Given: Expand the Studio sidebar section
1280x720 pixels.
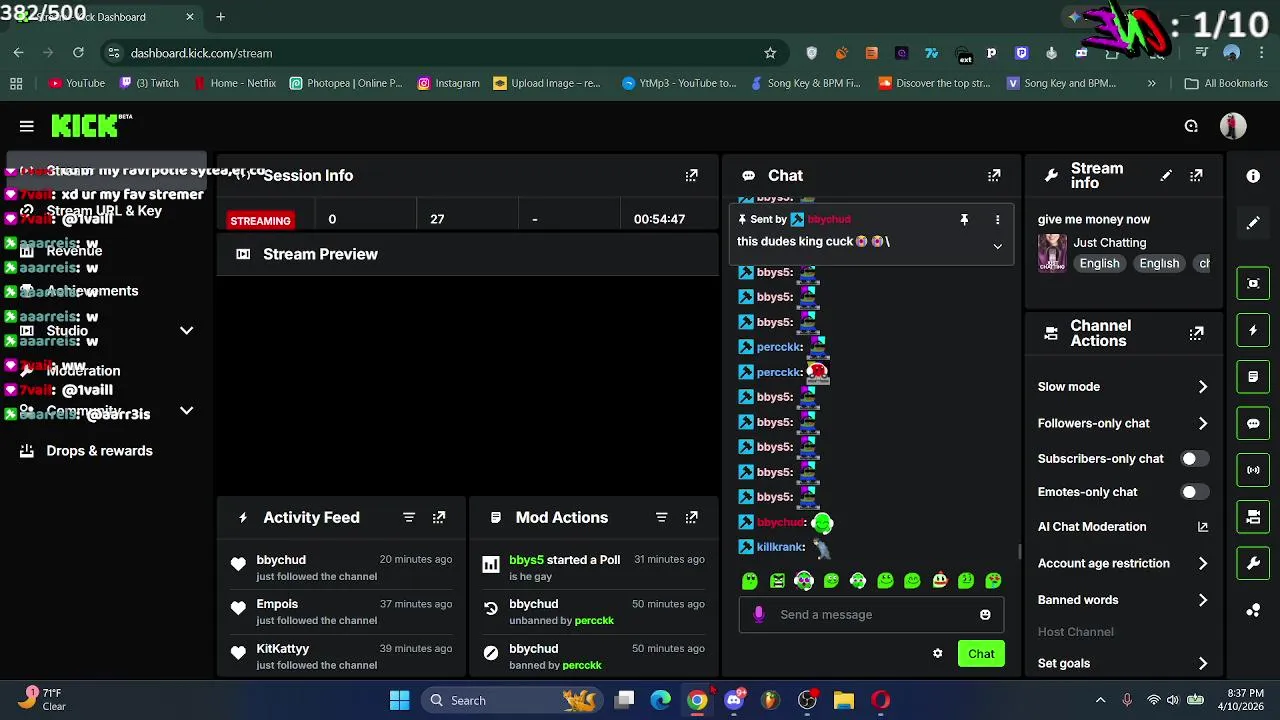Looking at the screenshot, I should (186, 331).
